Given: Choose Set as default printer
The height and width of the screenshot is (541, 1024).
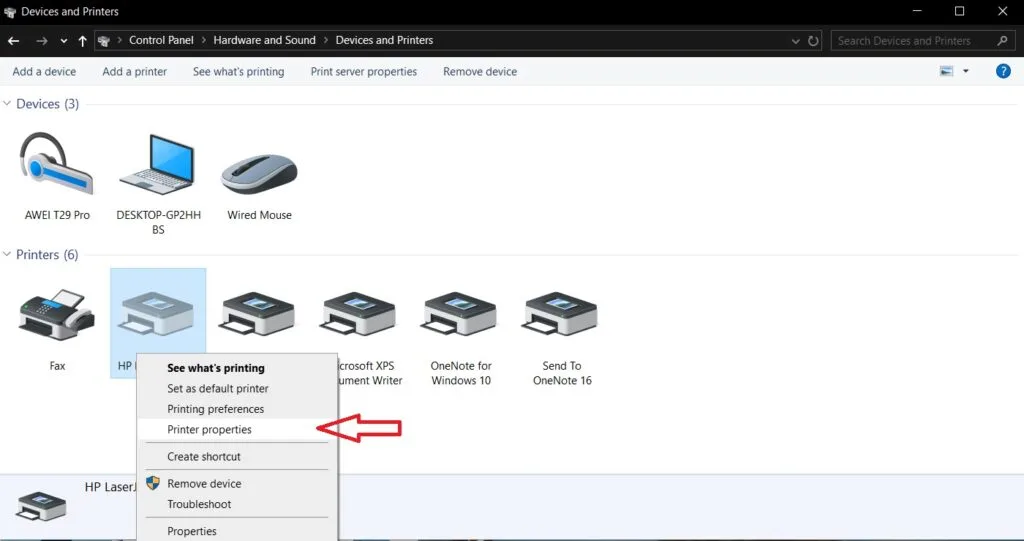Looking at the screenshot, I should [x=218, y=388].
